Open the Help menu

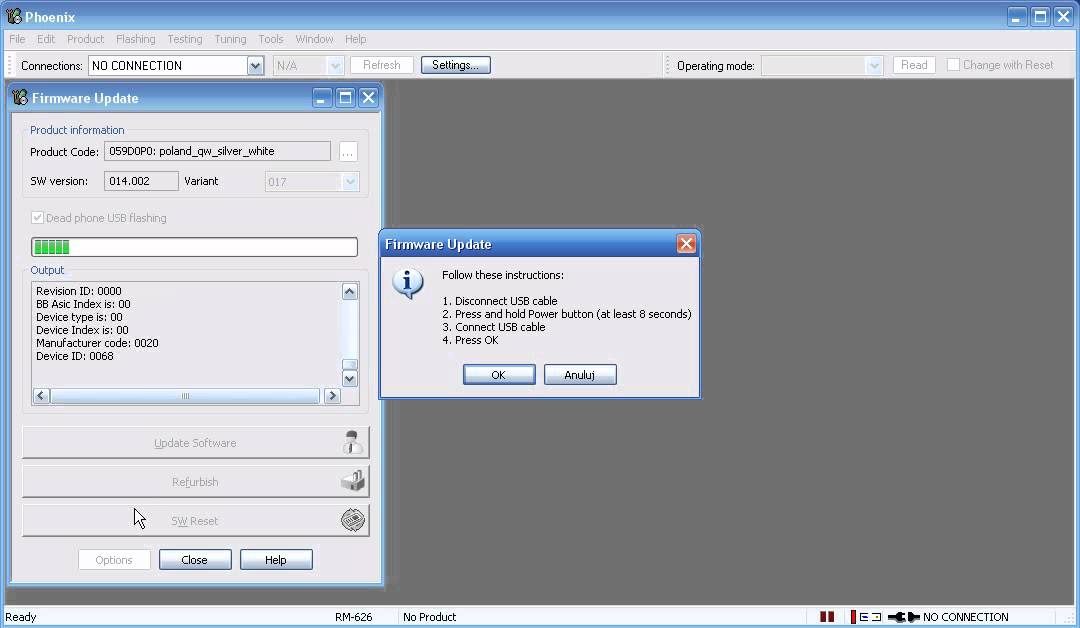355,39
